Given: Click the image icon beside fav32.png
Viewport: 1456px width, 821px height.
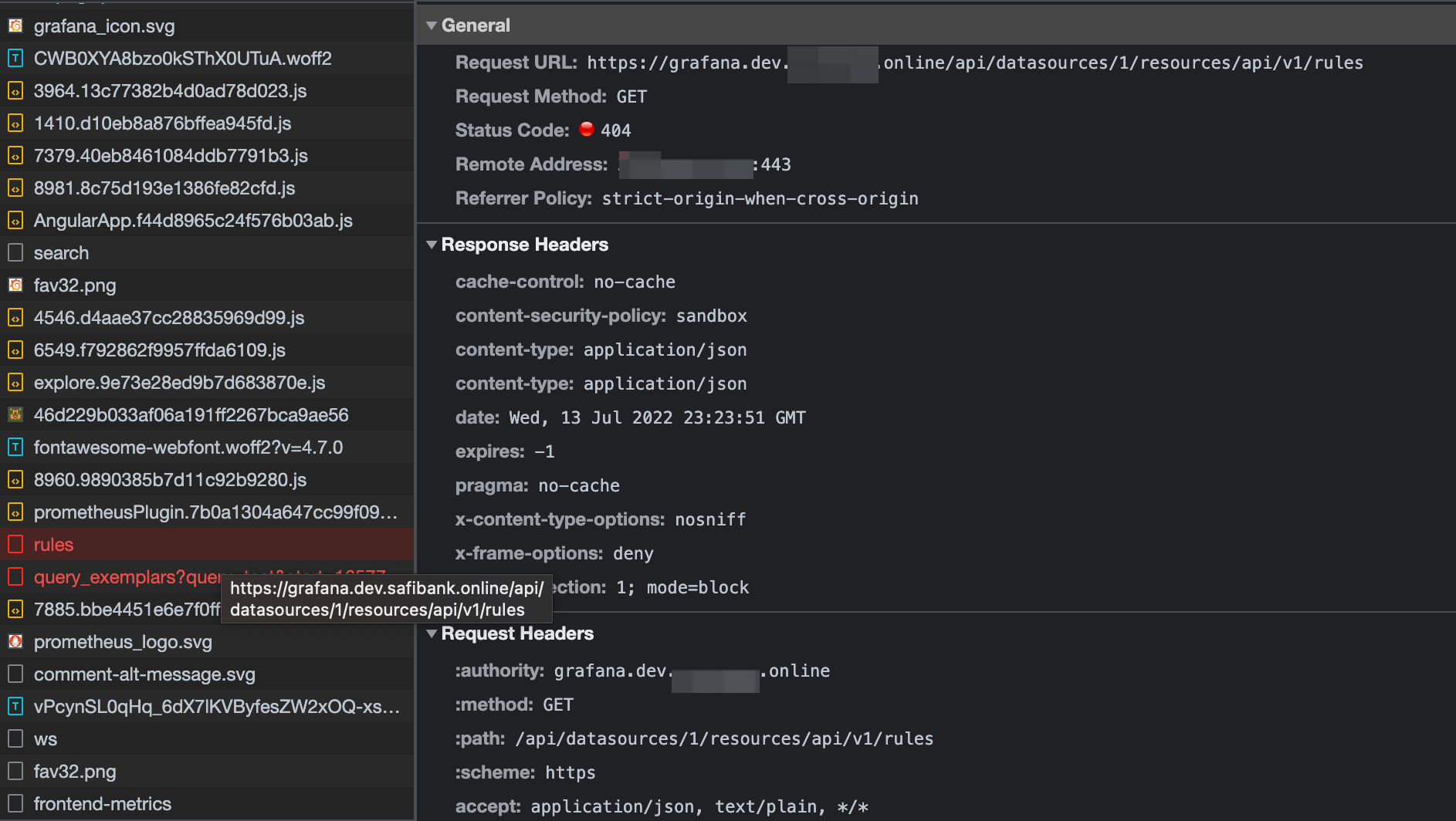Looking at the screenshot, I should pyautogui.click(x=15, y=285).
